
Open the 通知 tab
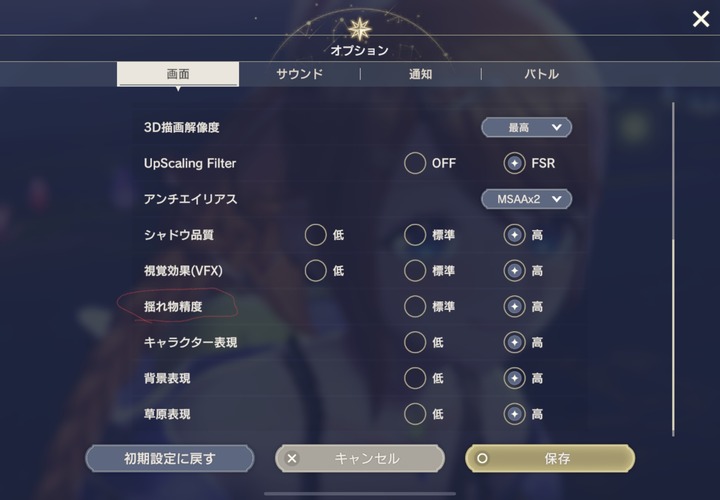(421, 74)
